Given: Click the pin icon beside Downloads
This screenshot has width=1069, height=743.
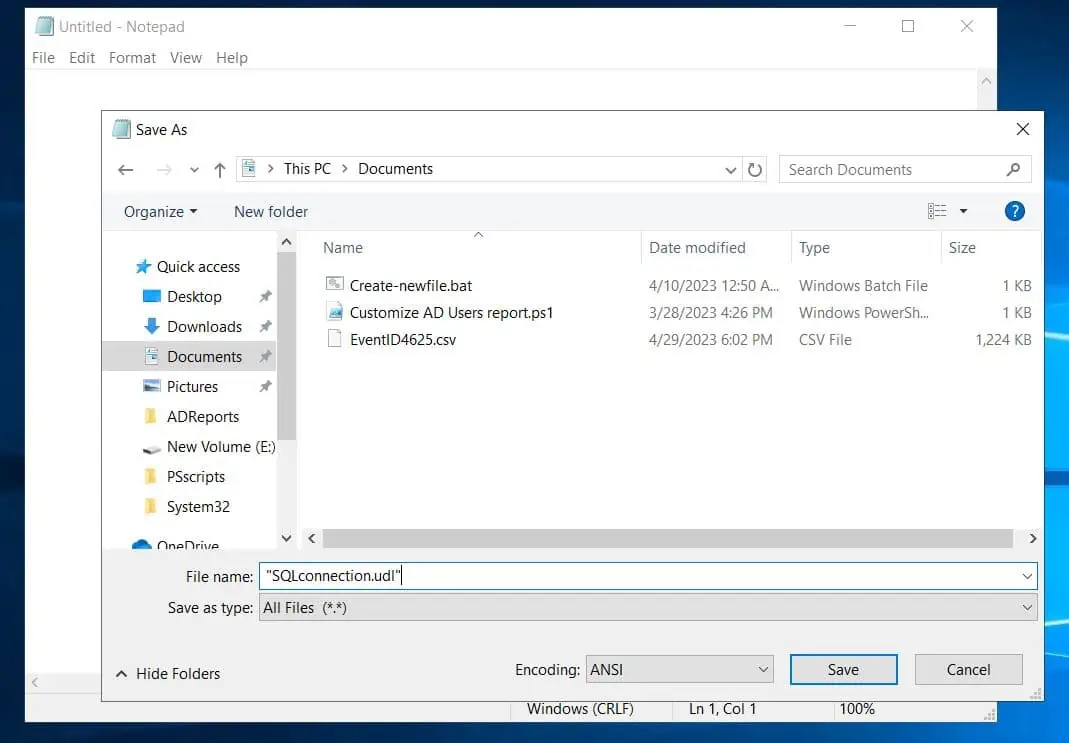Looking at the screenshot, I should point(265,327).
